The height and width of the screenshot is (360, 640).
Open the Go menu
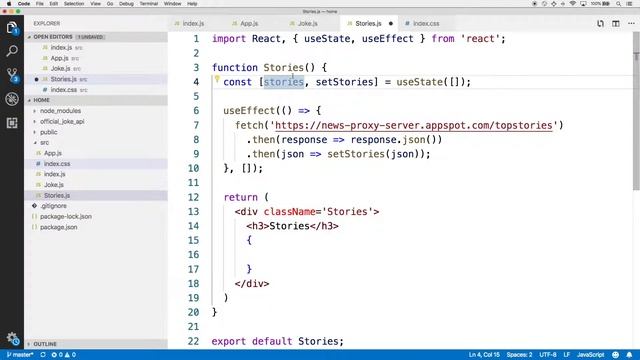click(x=110, y=4)
